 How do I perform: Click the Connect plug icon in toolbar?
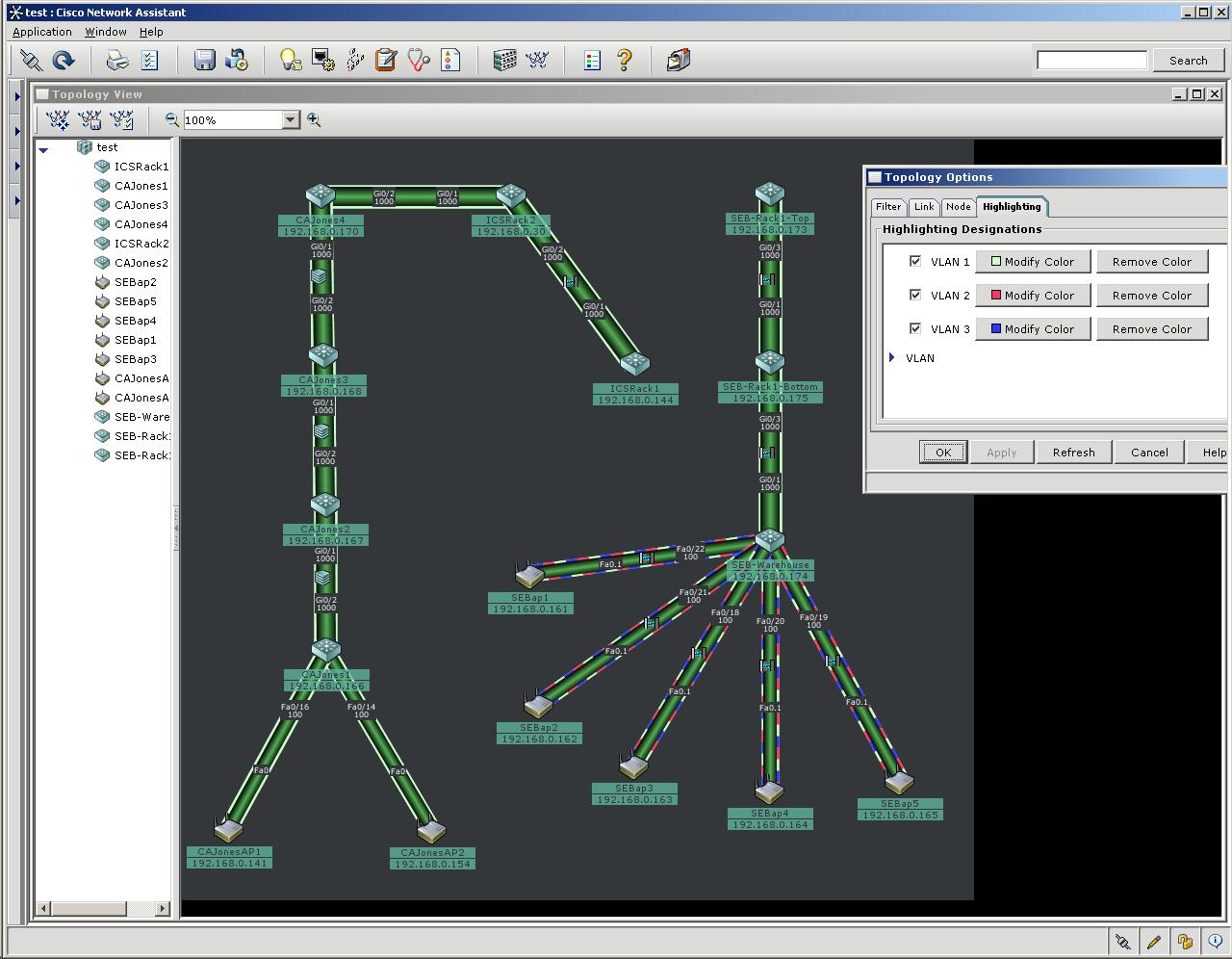coord(31,61)
